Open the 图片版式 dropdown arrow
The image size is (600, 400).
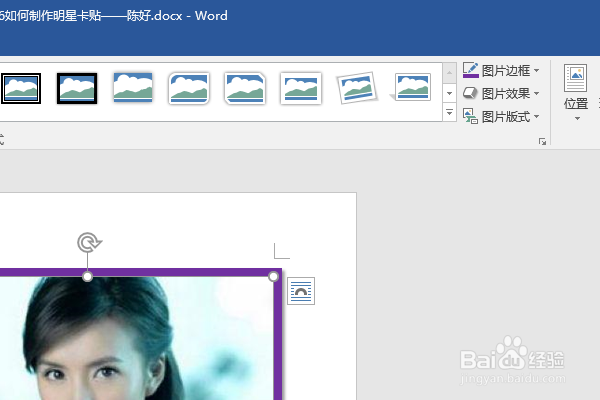(x=536, y=116)
